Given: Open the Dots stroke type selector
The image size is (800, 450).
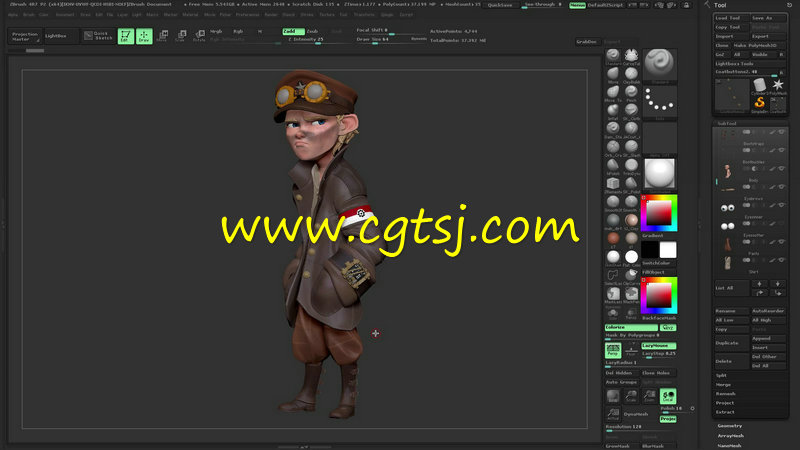Looking at the screenshot, I should [x=659, y=103].
